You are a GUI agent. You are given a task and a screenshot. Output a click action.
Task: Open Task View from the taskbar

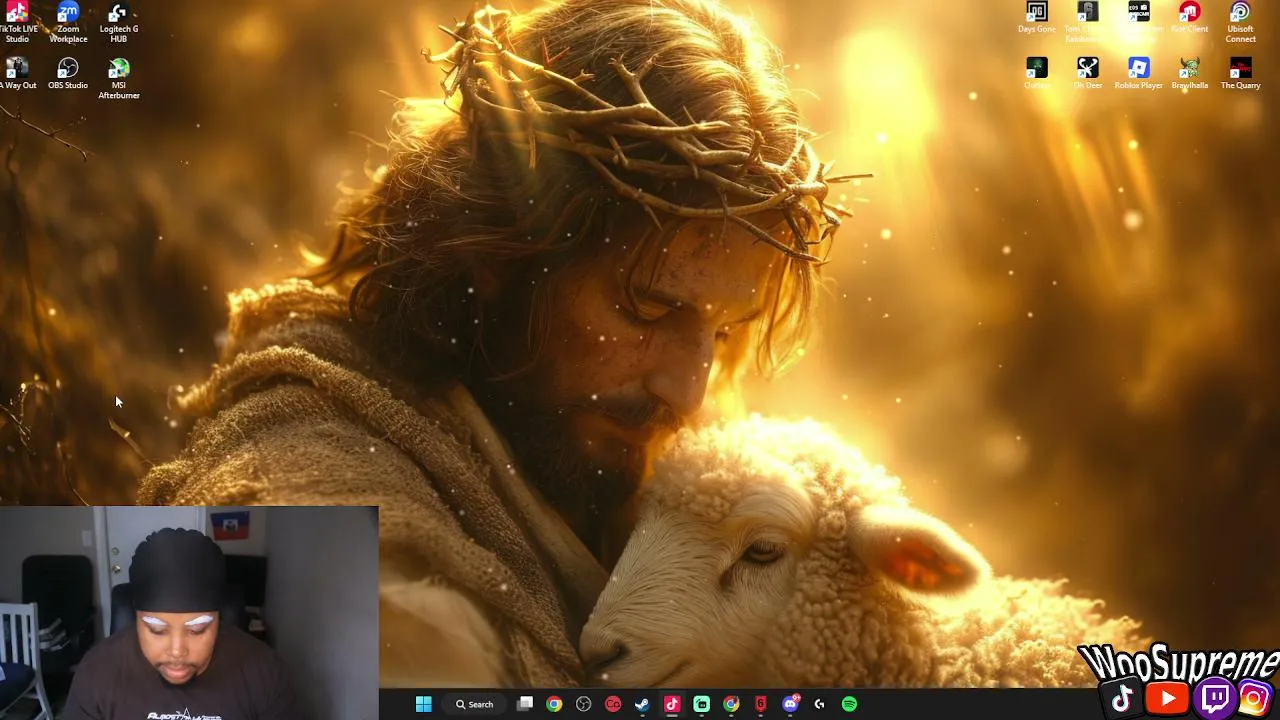click(525, 704)
